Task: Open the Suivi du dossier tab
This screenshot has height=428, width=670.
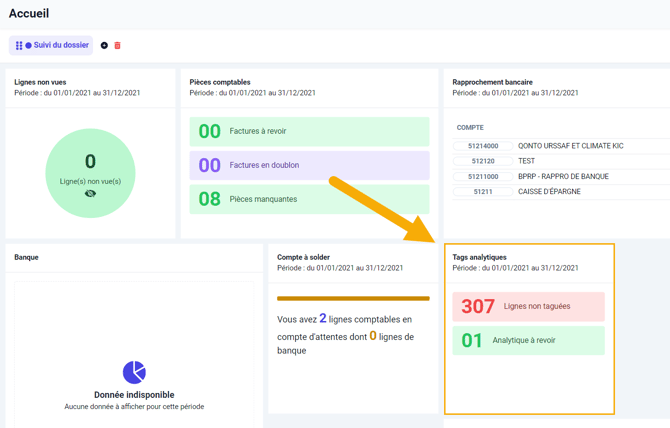Action: (x=56, y=46)
